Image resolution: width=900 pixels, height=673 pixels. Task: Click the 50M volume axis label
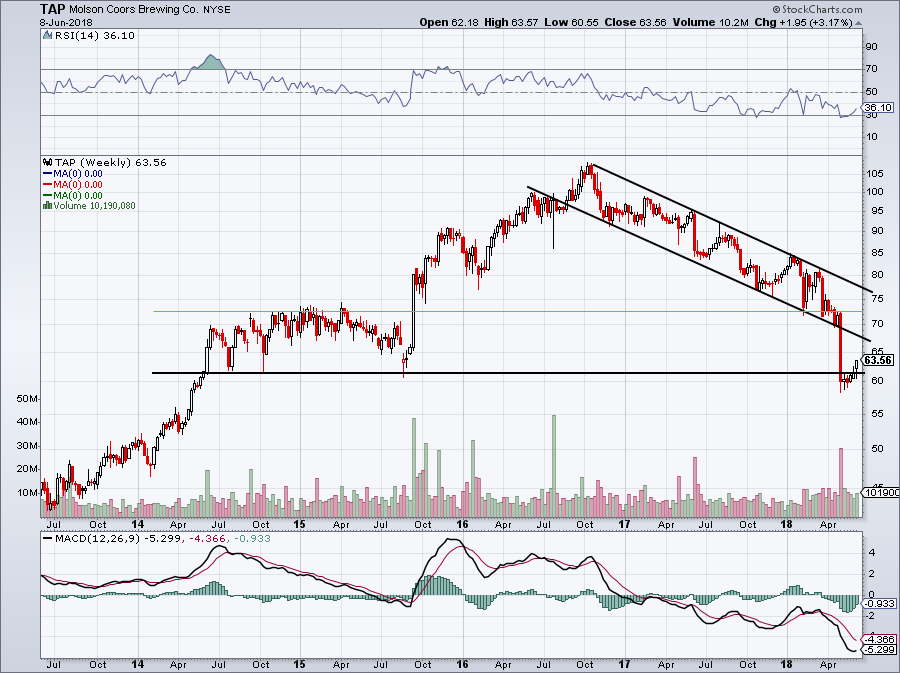pos(27,398)
